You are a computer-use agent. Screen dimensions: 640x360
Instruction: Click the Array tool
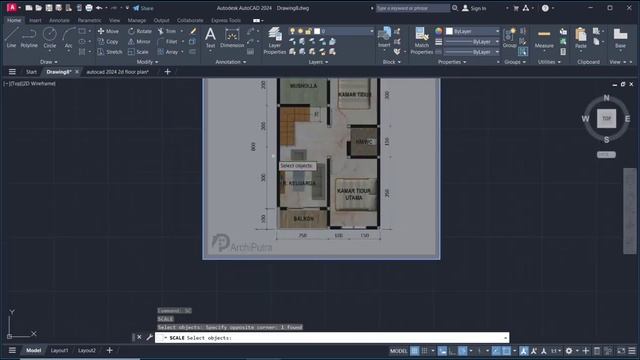168,52
